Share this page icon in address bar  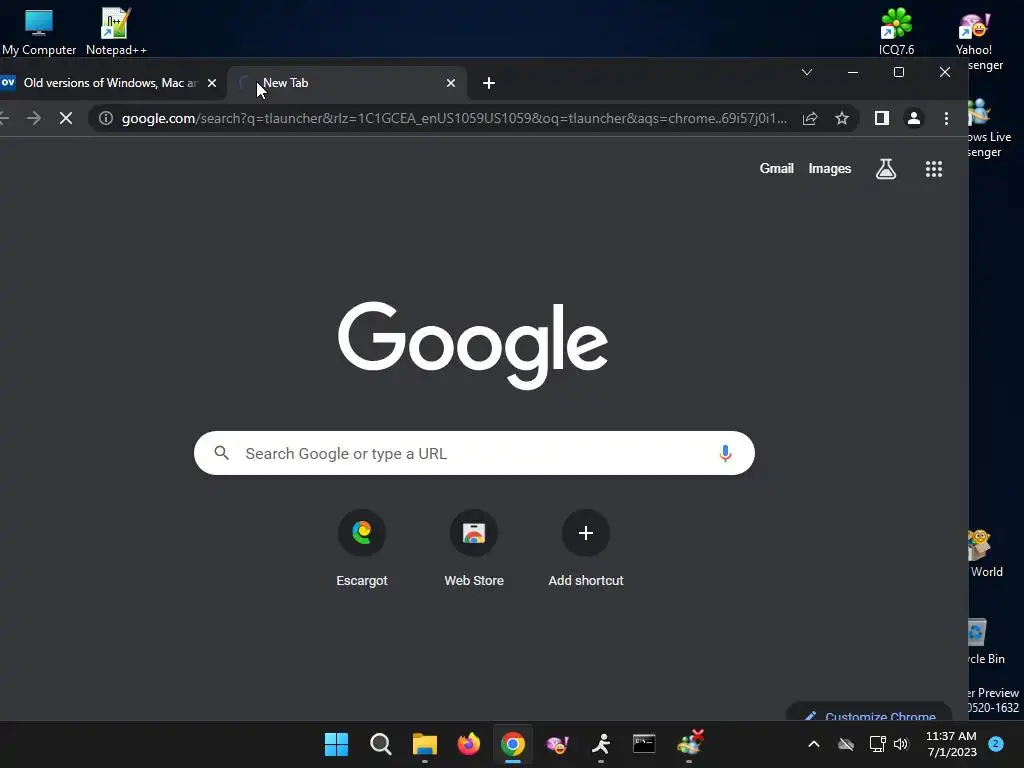coord(810,118)
